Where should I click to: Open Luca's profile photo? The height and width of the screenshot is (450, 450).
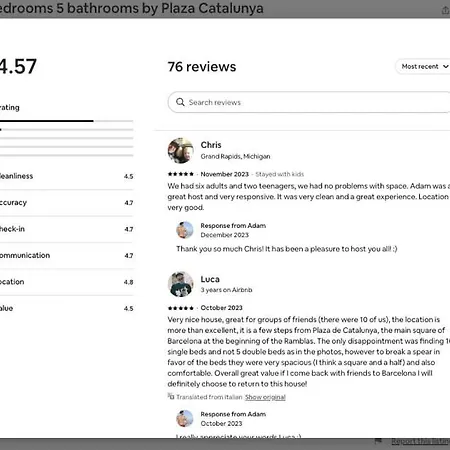(181, 284)
